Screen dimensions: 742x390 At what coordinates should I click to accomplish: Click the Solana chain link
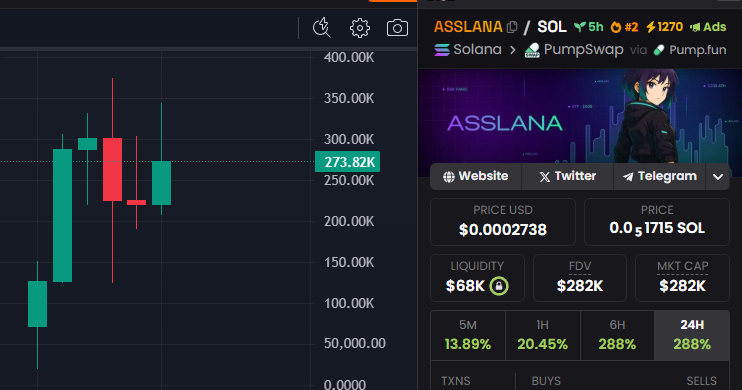(x=468, y=50)
